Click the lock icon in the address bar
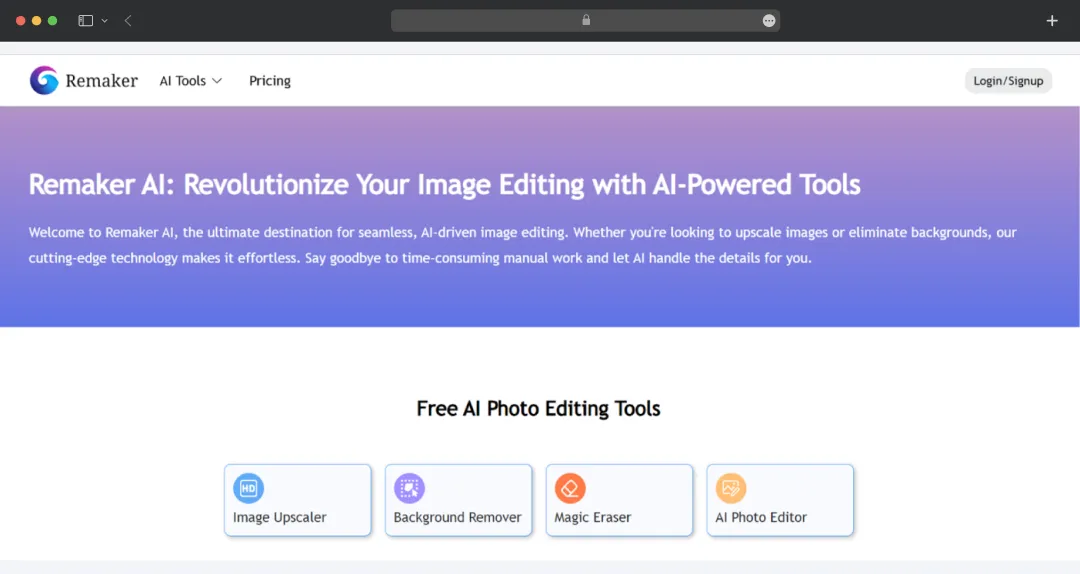Screen dimensions: 1080x574 [586, 20]
